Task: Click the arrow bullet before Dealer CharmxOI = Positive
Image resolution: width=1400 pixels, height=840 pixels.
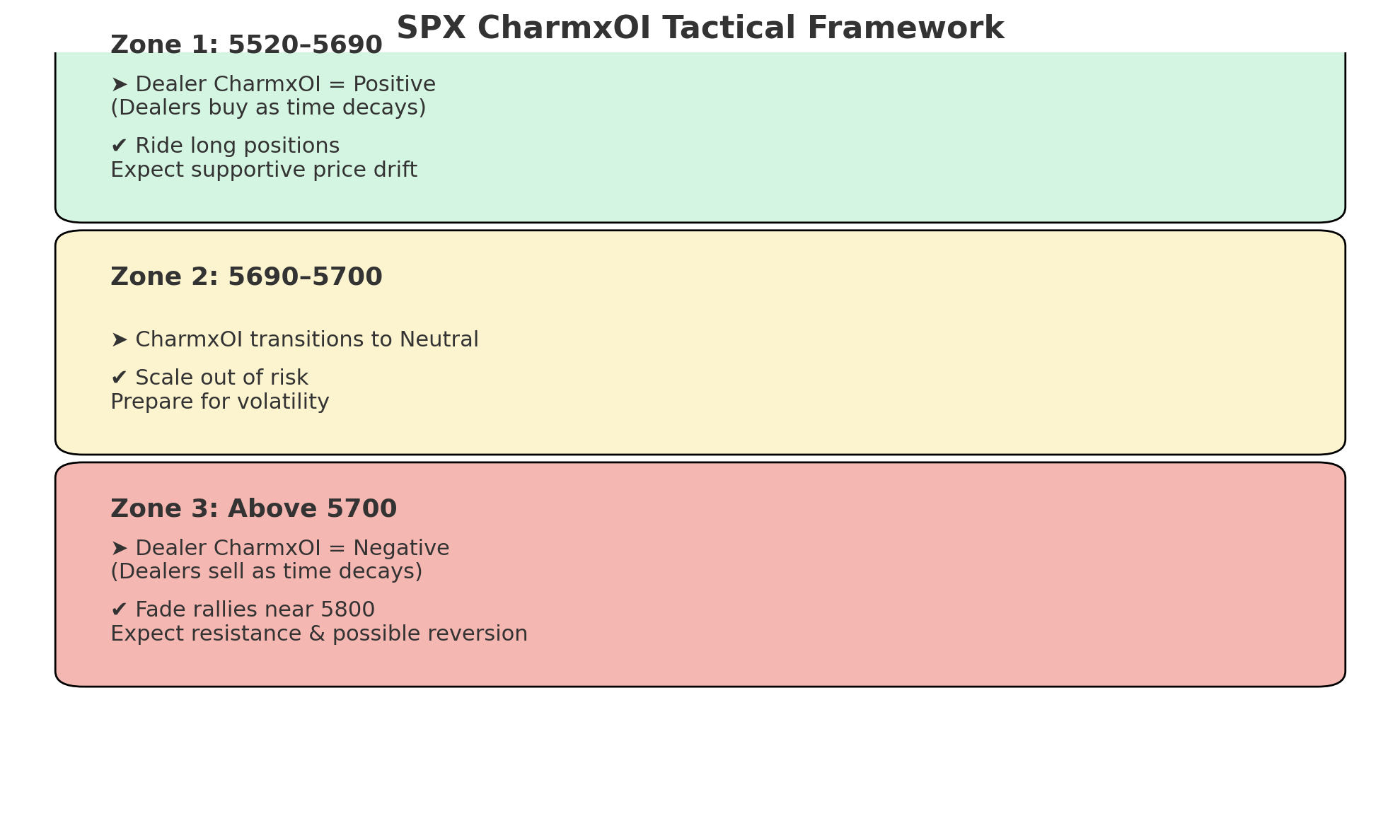Action: (x=119, y=85)
